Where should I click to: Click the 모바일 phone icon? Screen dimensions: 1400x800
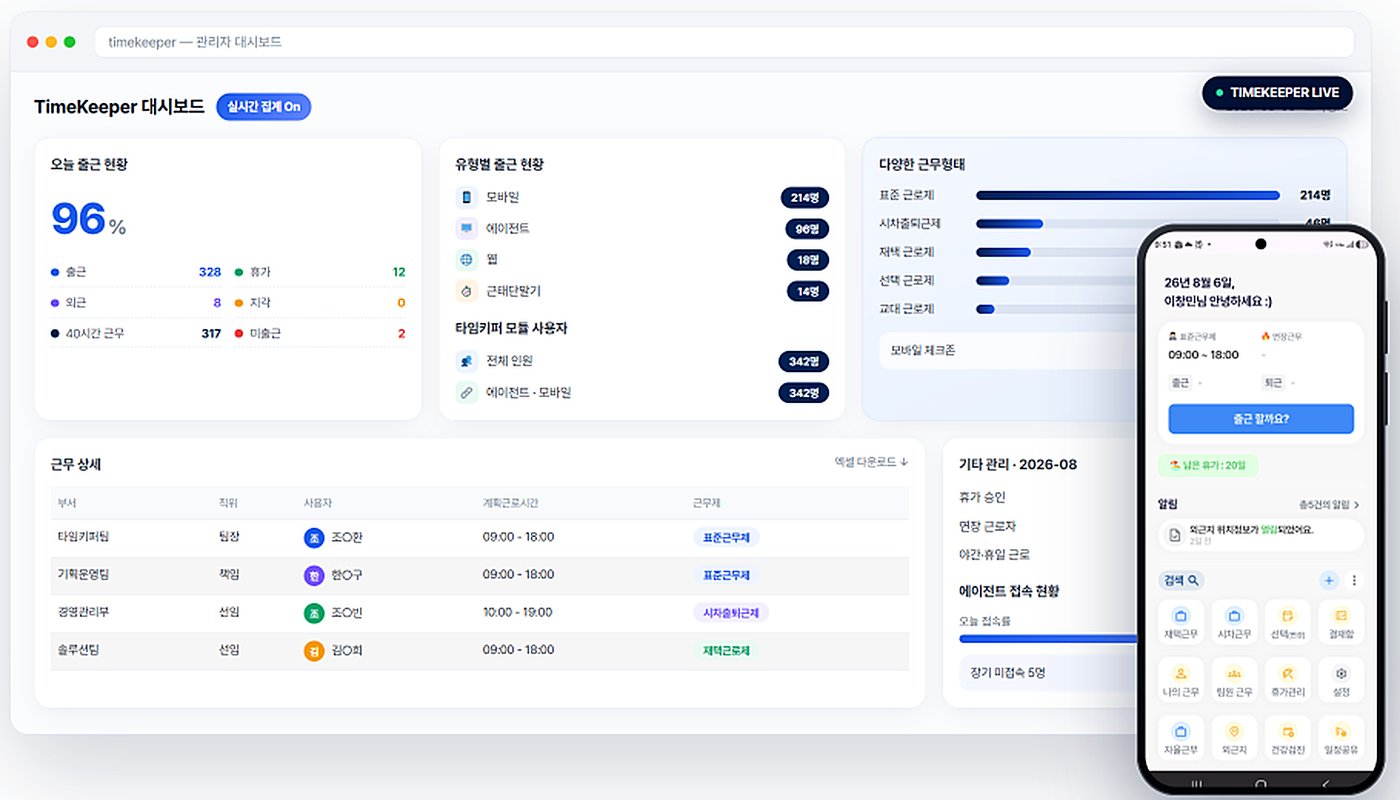click(x=466, y=197)
